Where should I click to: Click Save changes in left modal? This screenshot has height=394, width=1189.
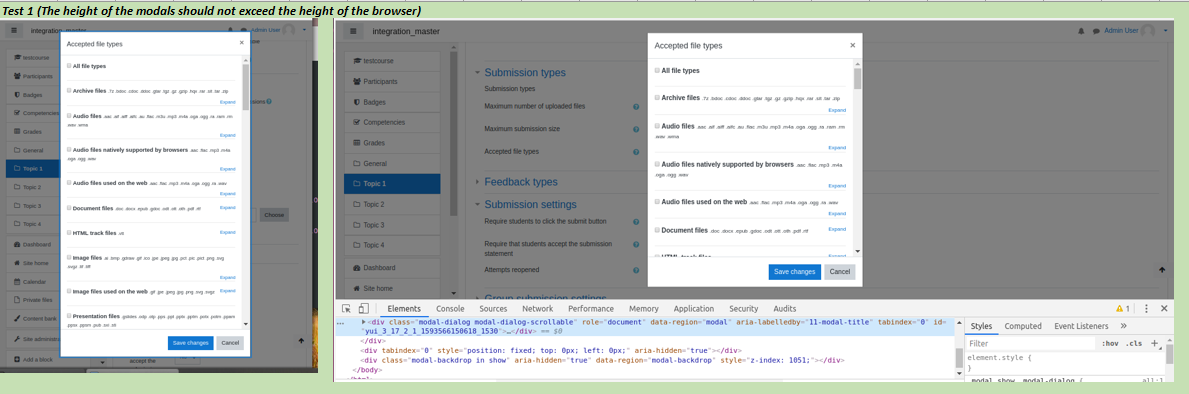click(x=190, y=343)
